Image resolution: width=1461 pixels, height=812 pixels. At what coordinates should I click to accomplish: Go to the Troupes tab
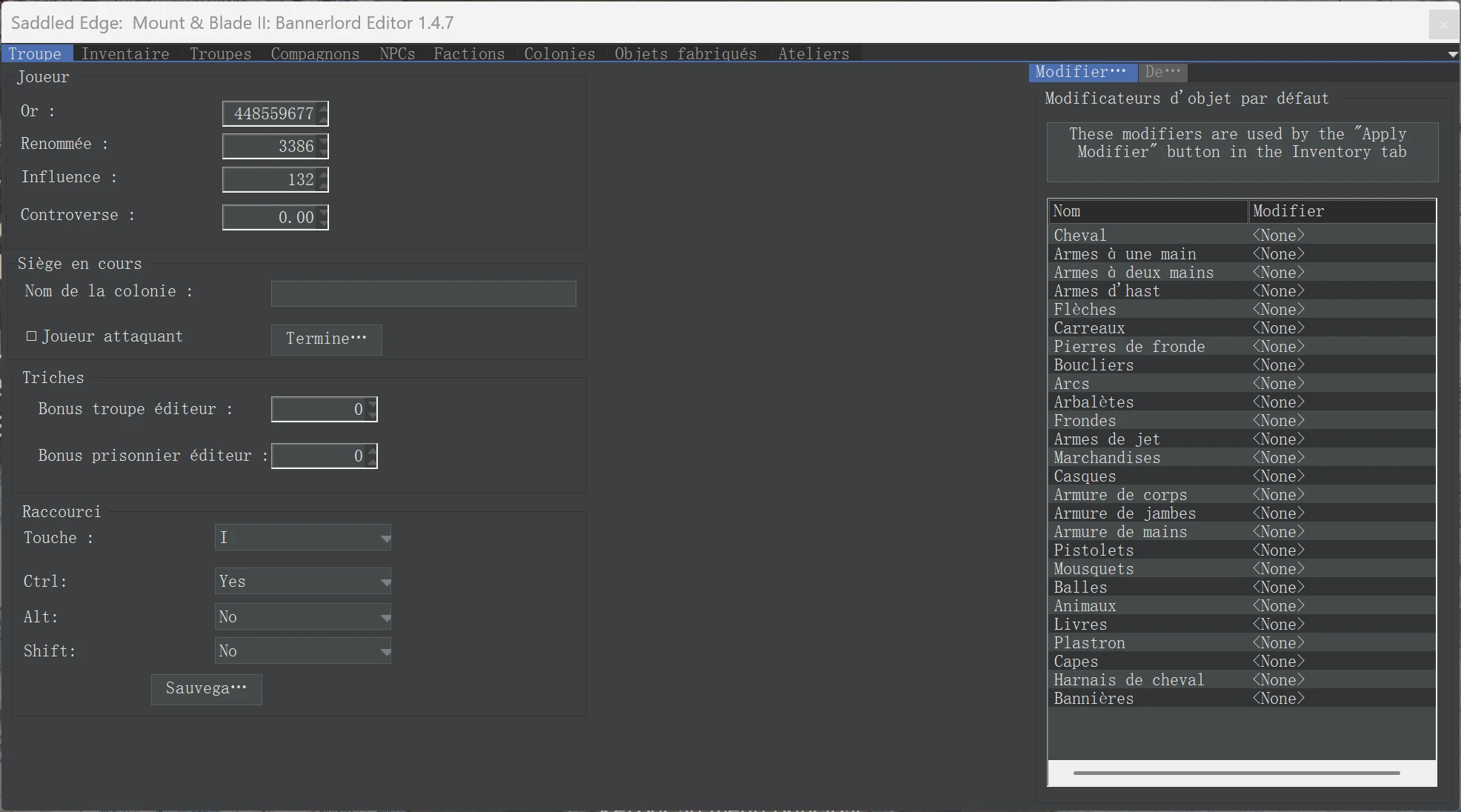[221, 53]
